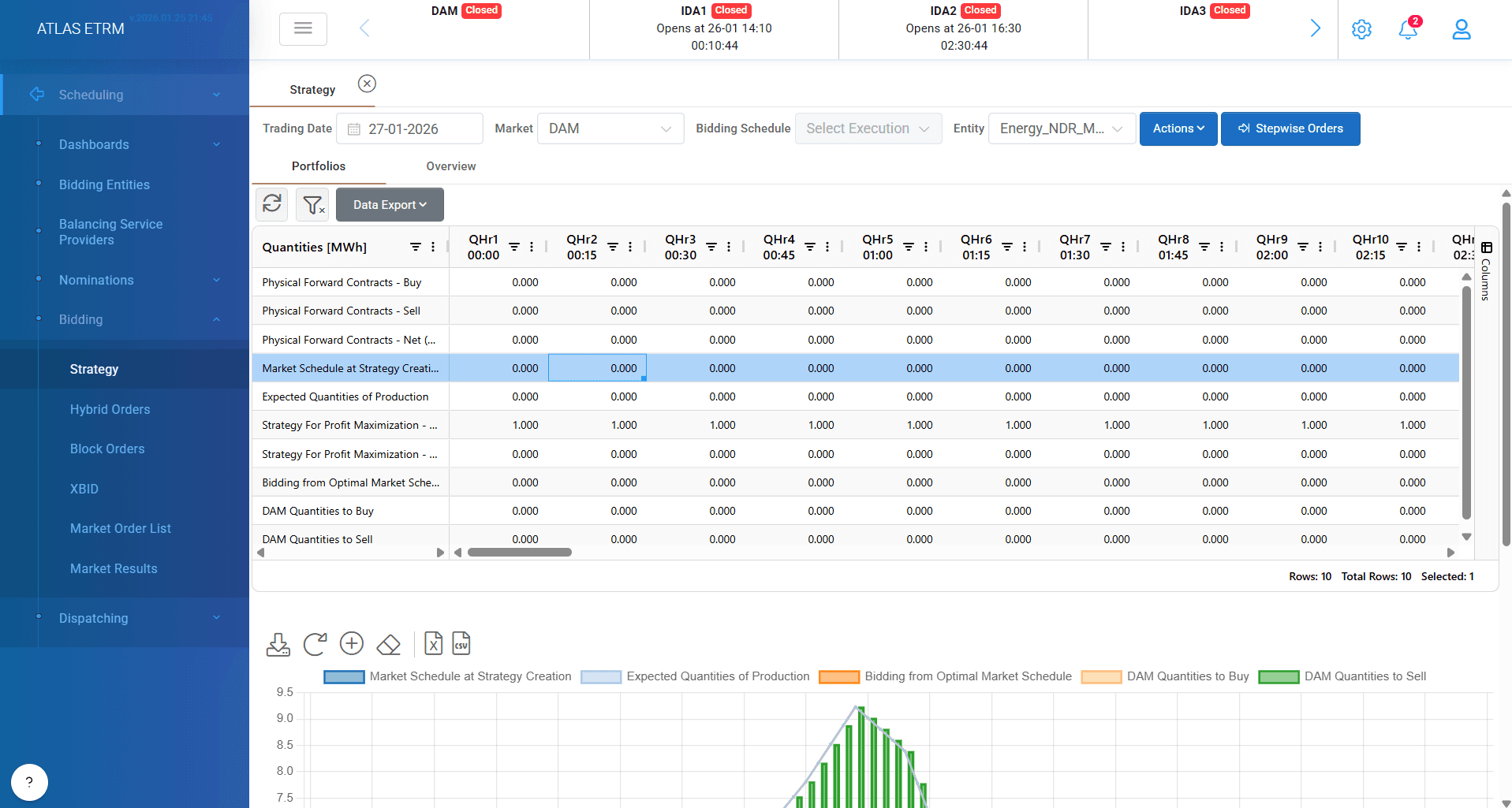Open the help question mark button
The width and height of the screenshot is (1512, 808).
[x=29, y=782]
